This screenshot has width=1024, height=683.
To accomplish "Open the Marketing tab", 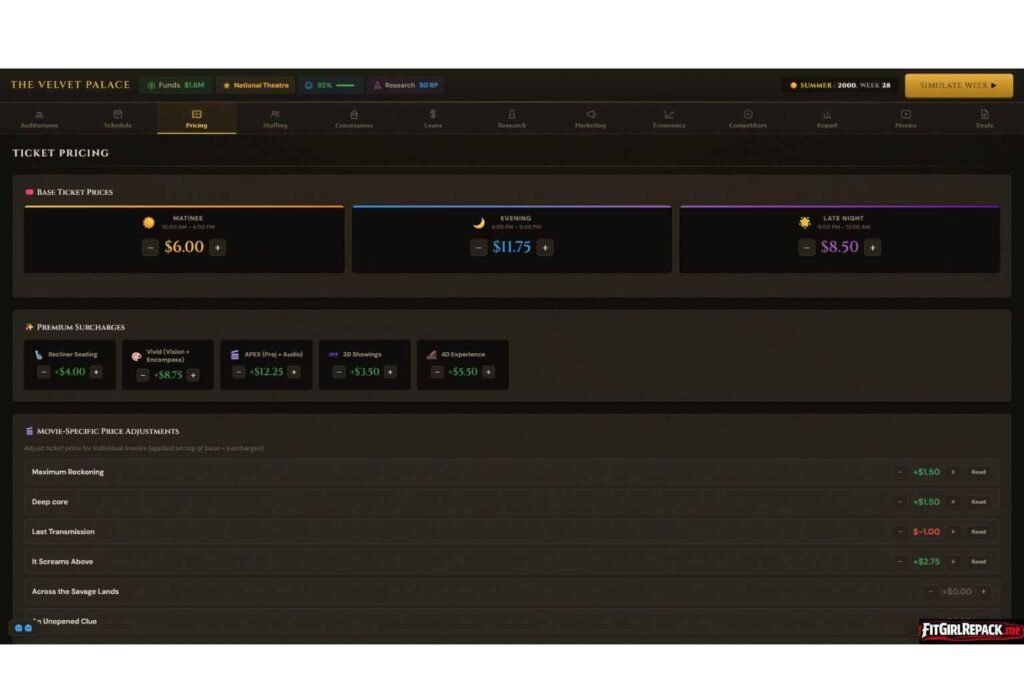I will click(x=590, y=119).
